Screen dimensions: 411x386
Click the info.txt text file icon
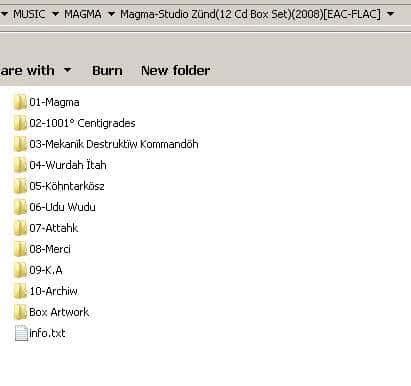point(21,333)
